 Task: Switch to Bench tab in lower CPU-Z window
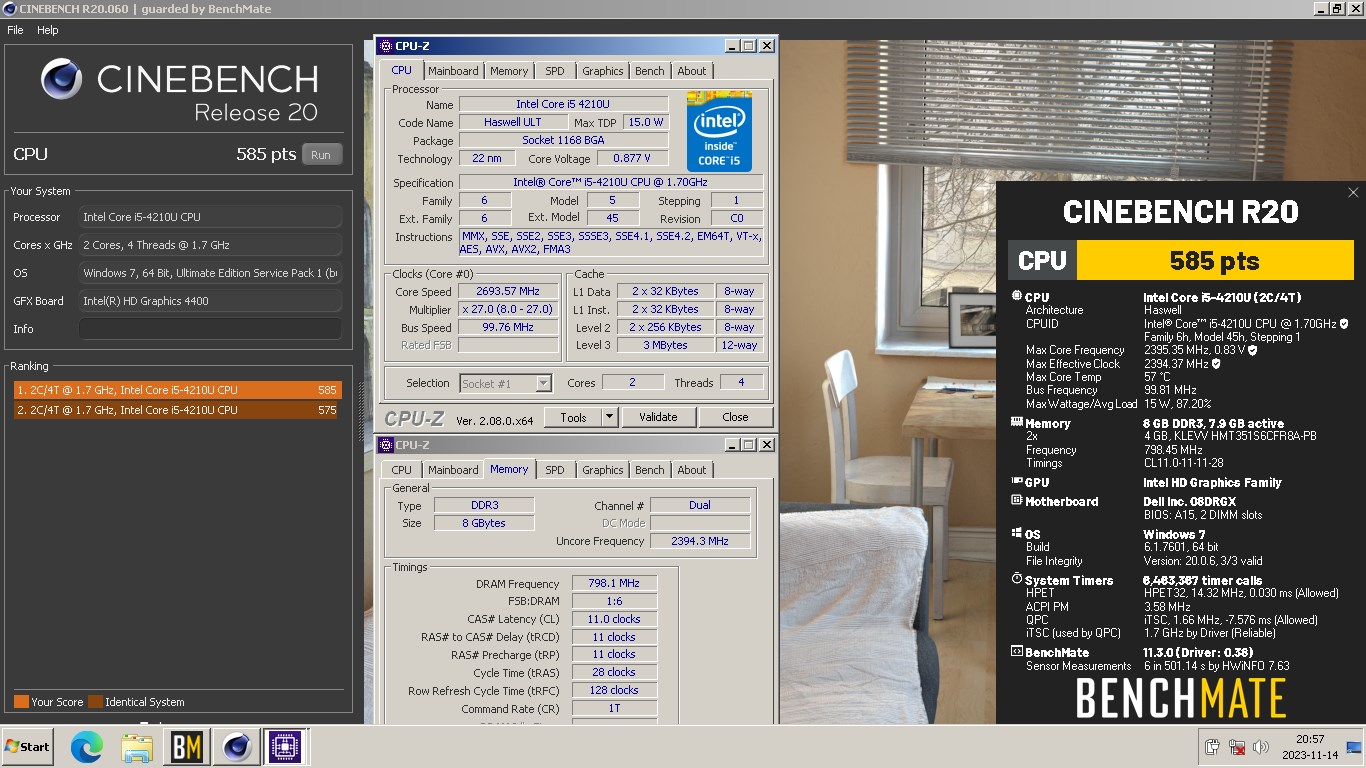pos(650,470)
